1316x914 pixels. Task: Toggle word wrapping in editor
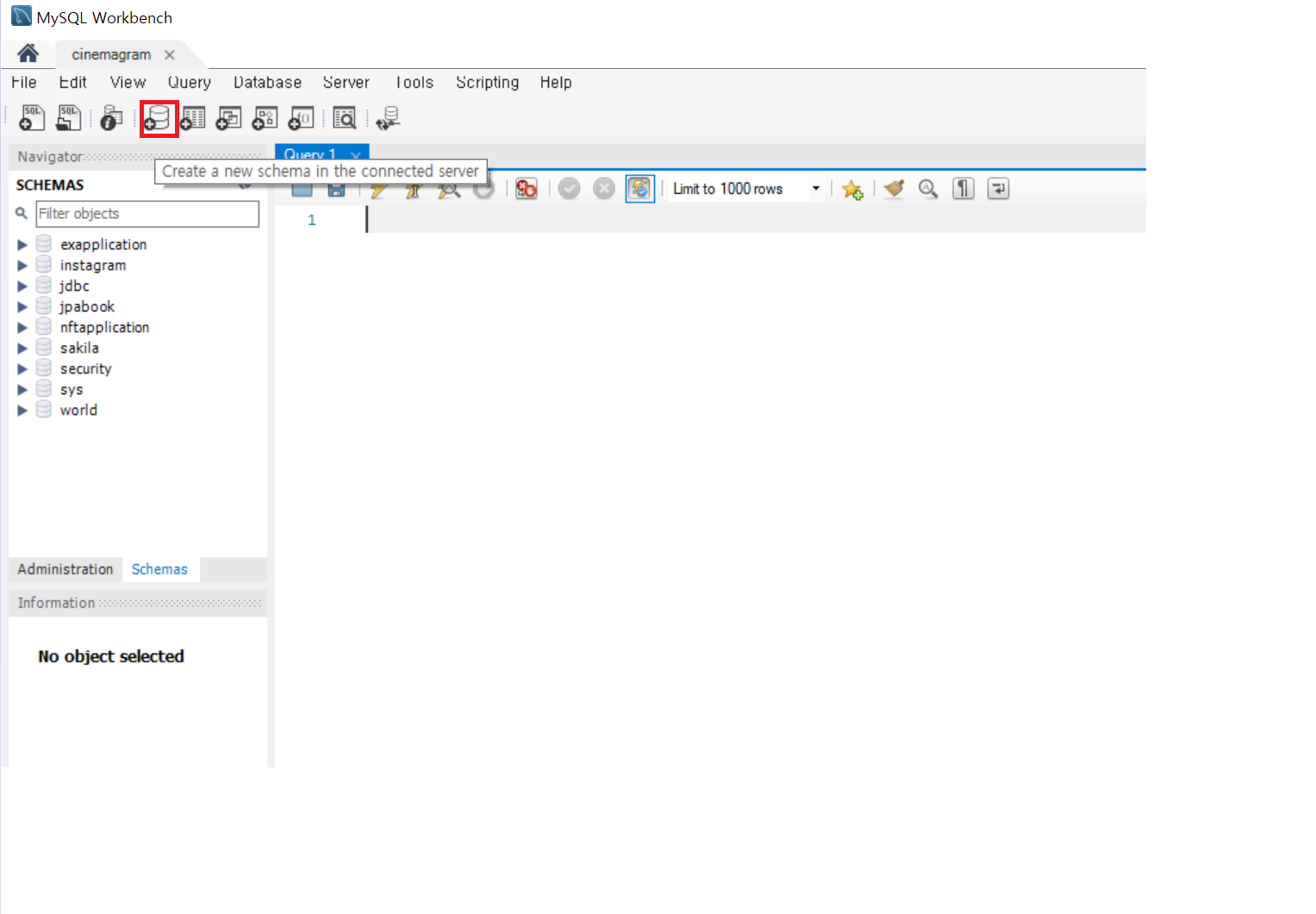tap(998, 189)
